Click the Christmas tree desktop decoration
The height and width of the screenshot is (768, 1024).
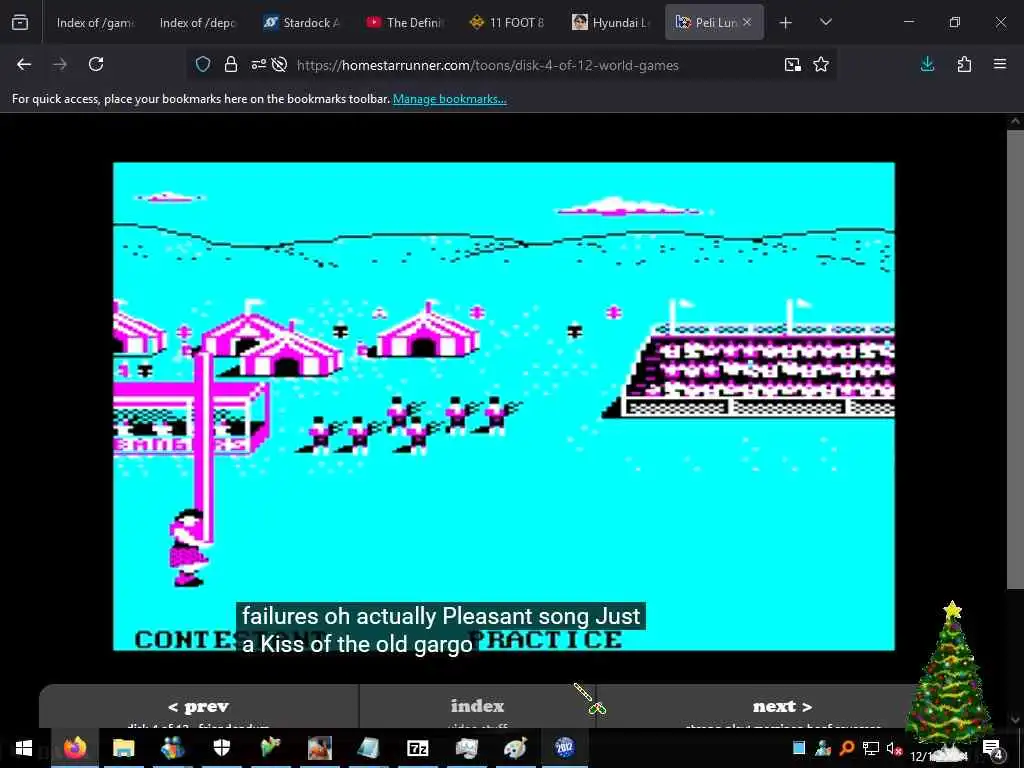point(950,679)
